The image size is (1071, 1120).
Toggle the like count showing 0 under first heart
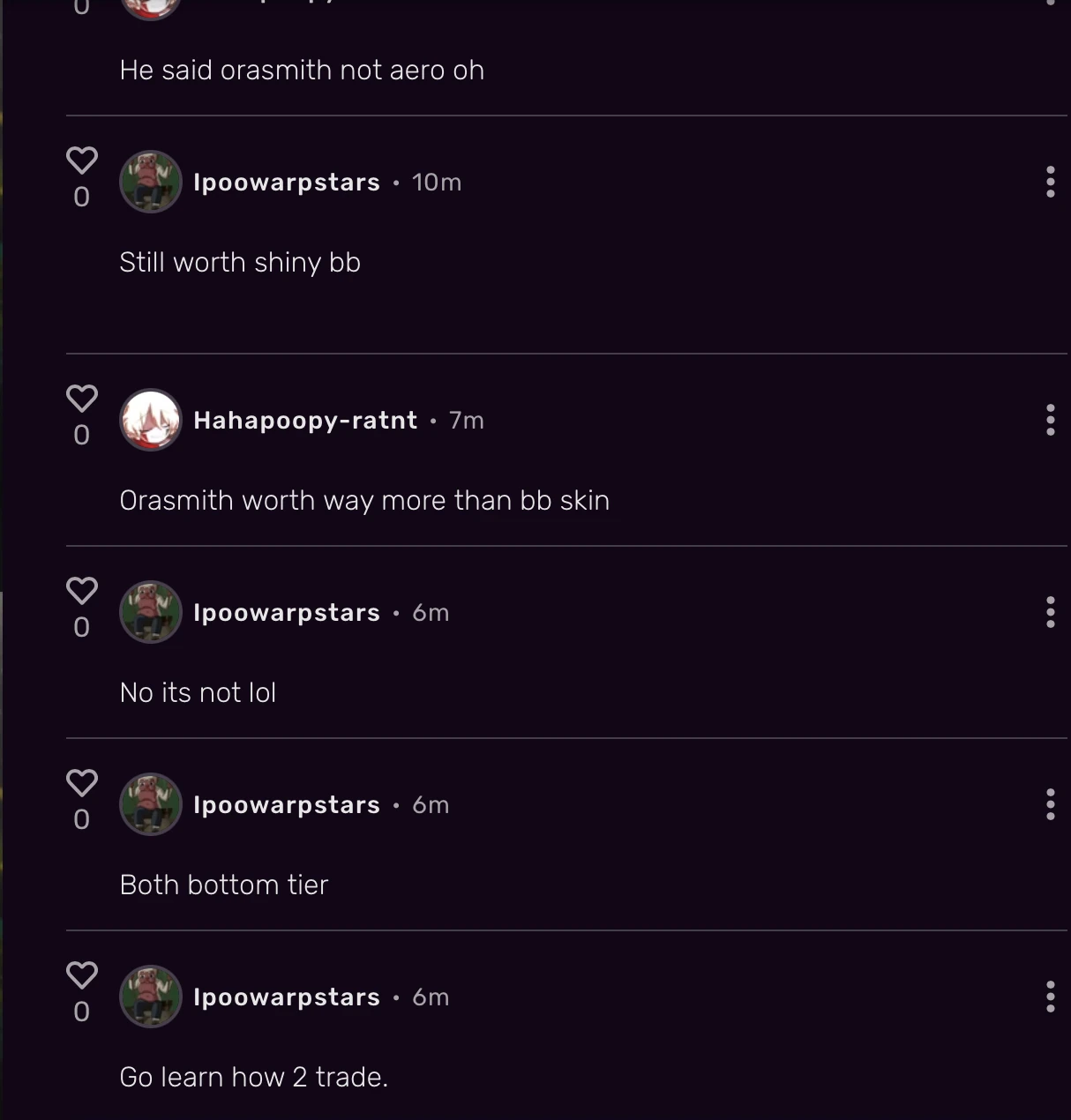click(81, 197)
